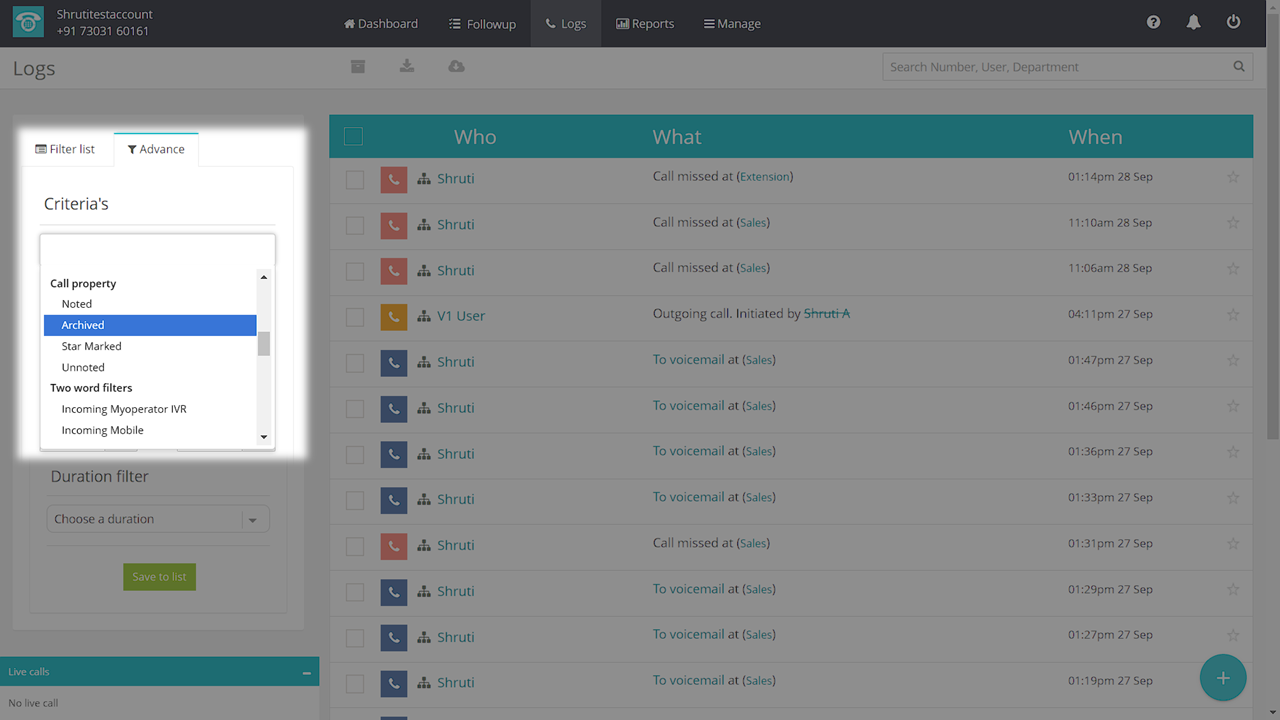
Task: Collapse the Live calls panel
Action: 306,673
